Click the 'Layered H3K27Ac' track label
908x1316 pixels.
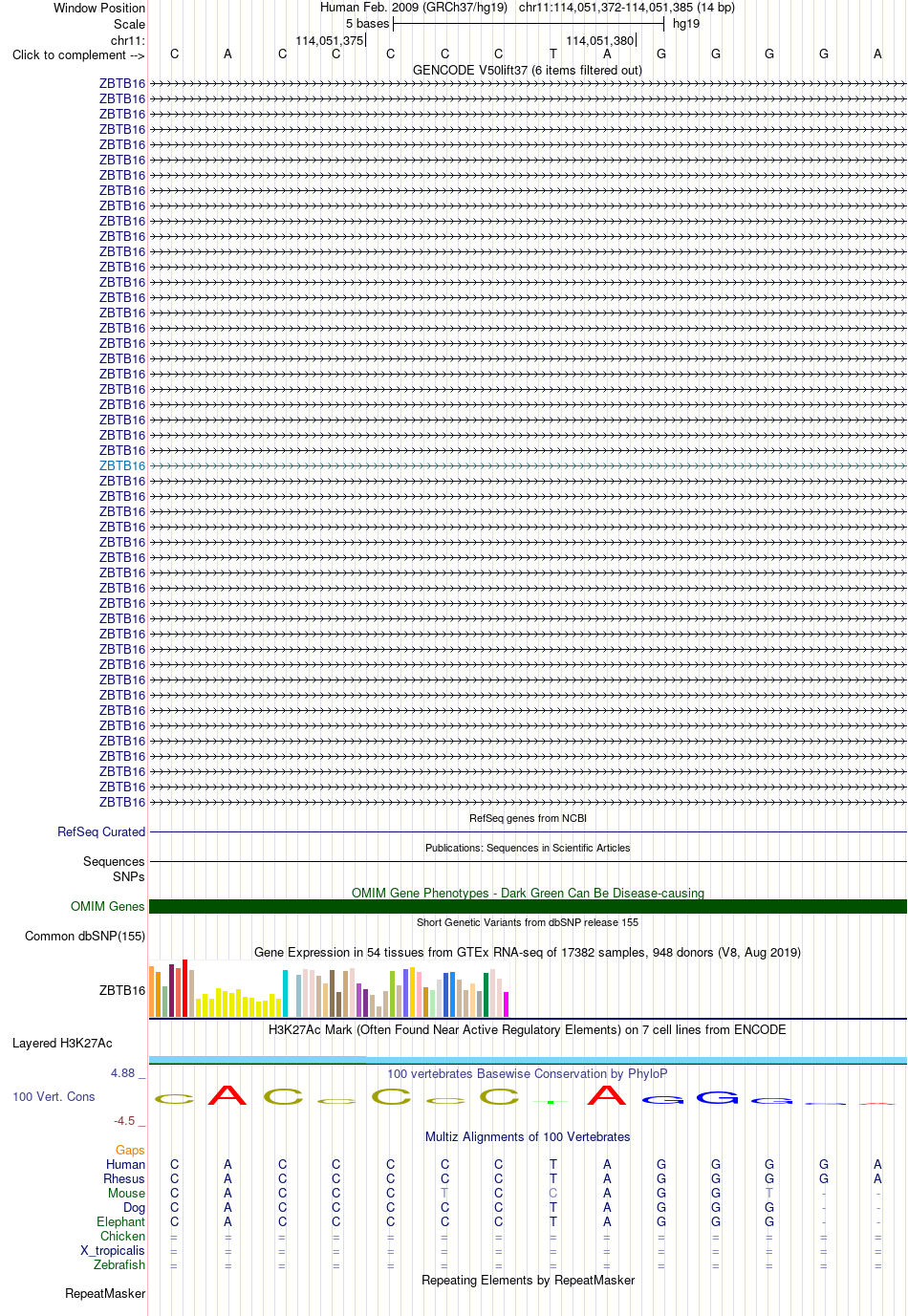click(62, 1044)
